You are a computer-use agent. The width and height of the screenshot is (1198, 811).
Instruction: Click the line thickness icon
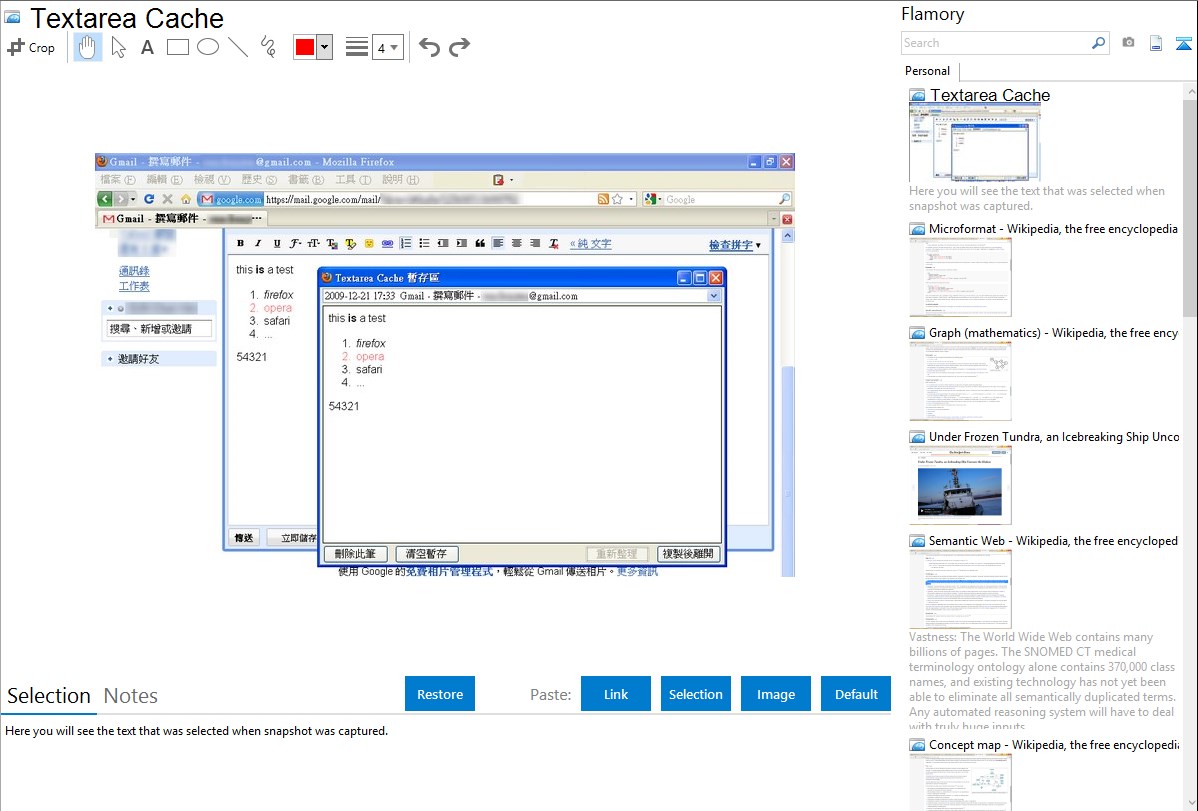point(357,47)
